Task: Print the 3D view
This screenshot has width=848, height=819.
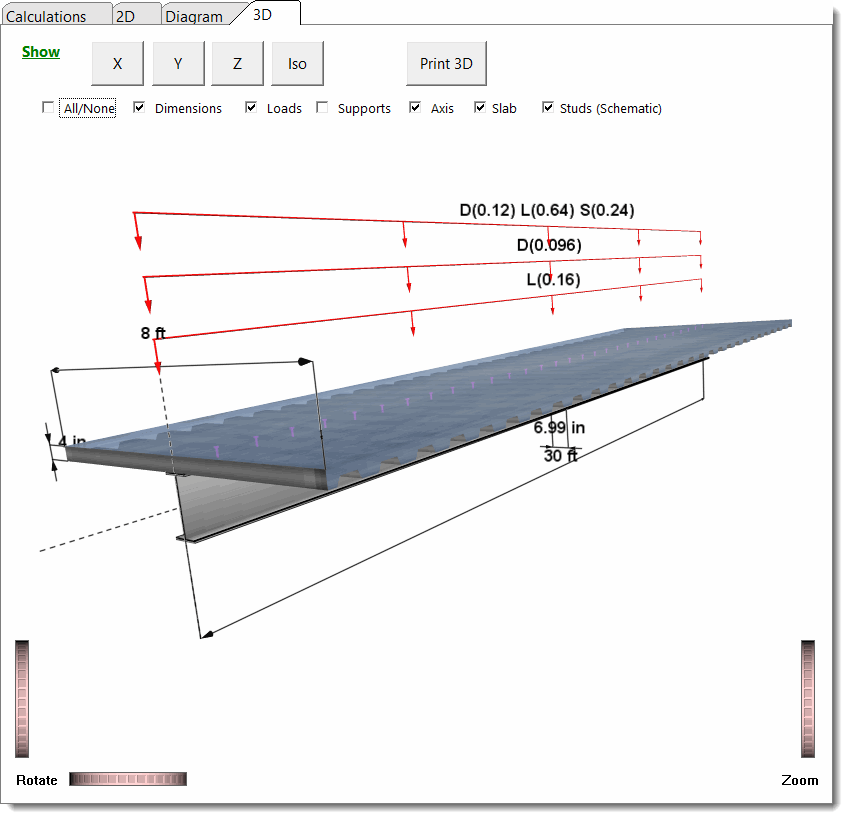Action: (x=446, y=63)
